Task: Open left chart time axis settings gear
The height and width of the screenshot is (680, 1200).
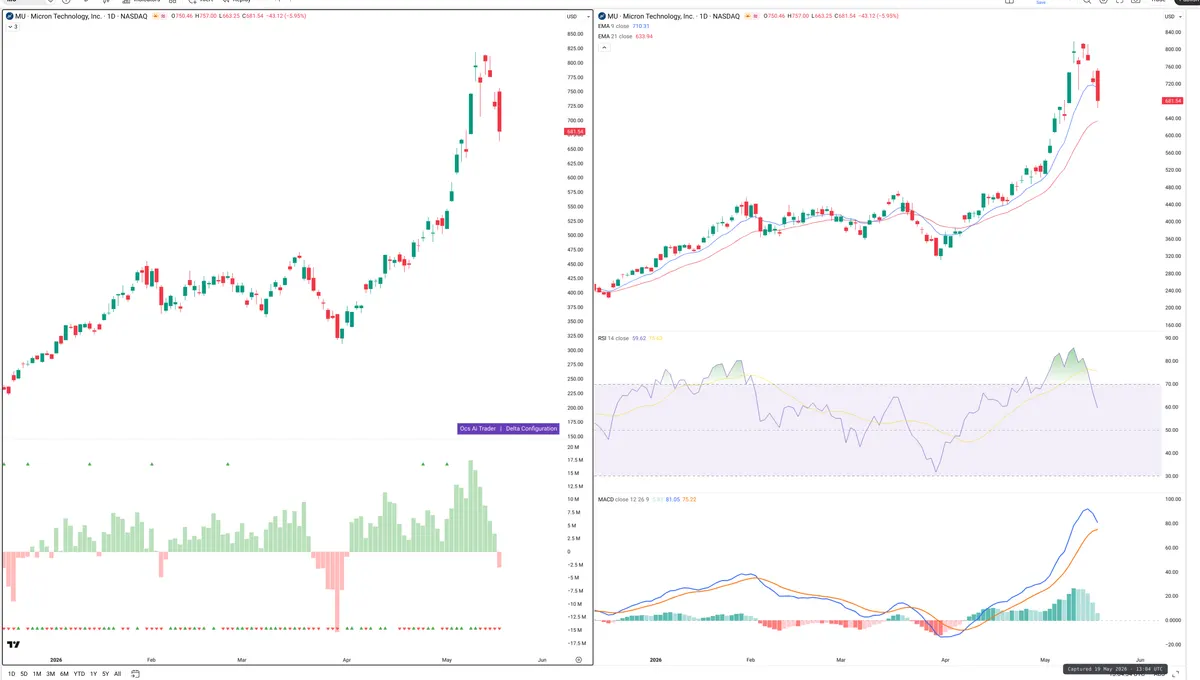Action: point(578,660)
